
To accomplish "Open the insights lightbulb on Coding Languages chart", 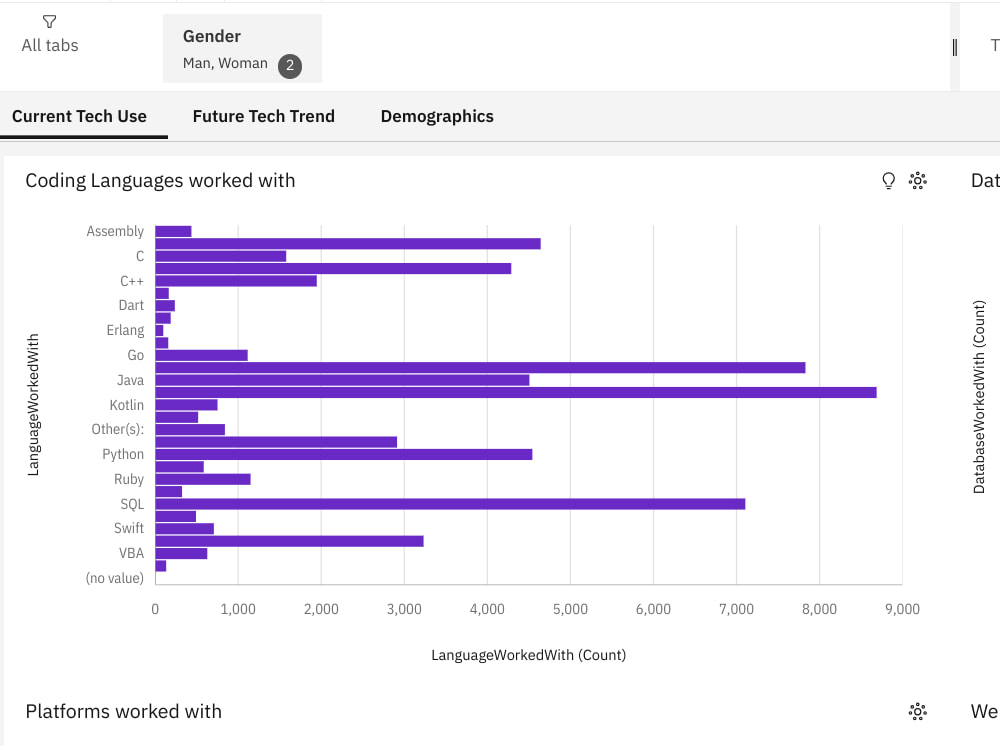I will [888, 181].
